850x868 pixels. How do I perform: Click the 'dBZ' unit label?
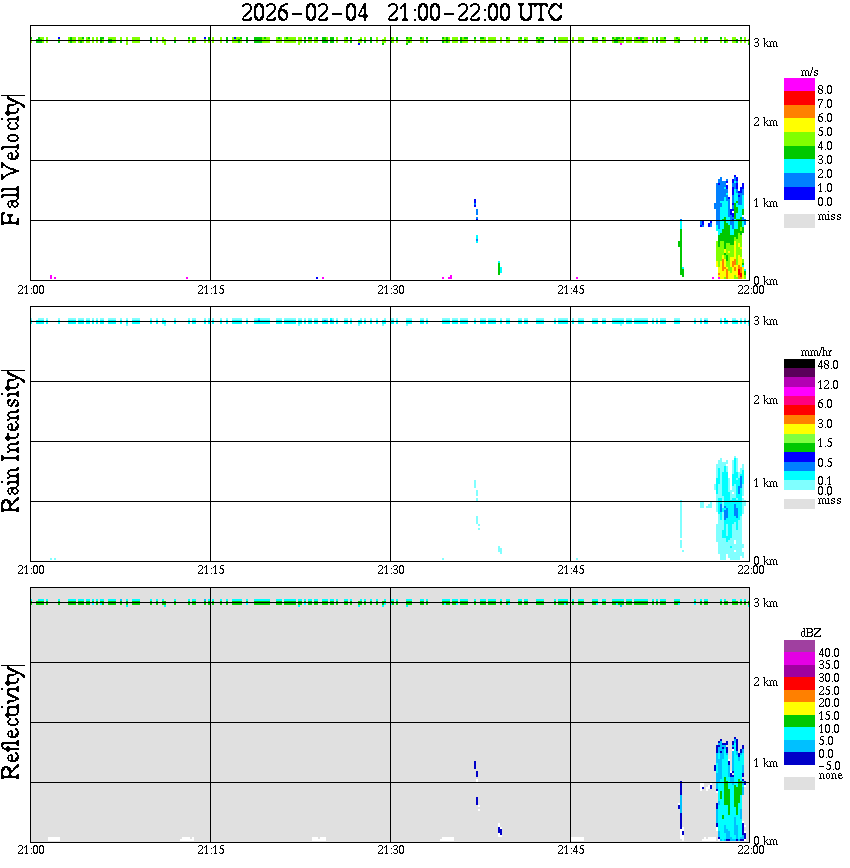(811, 633)
